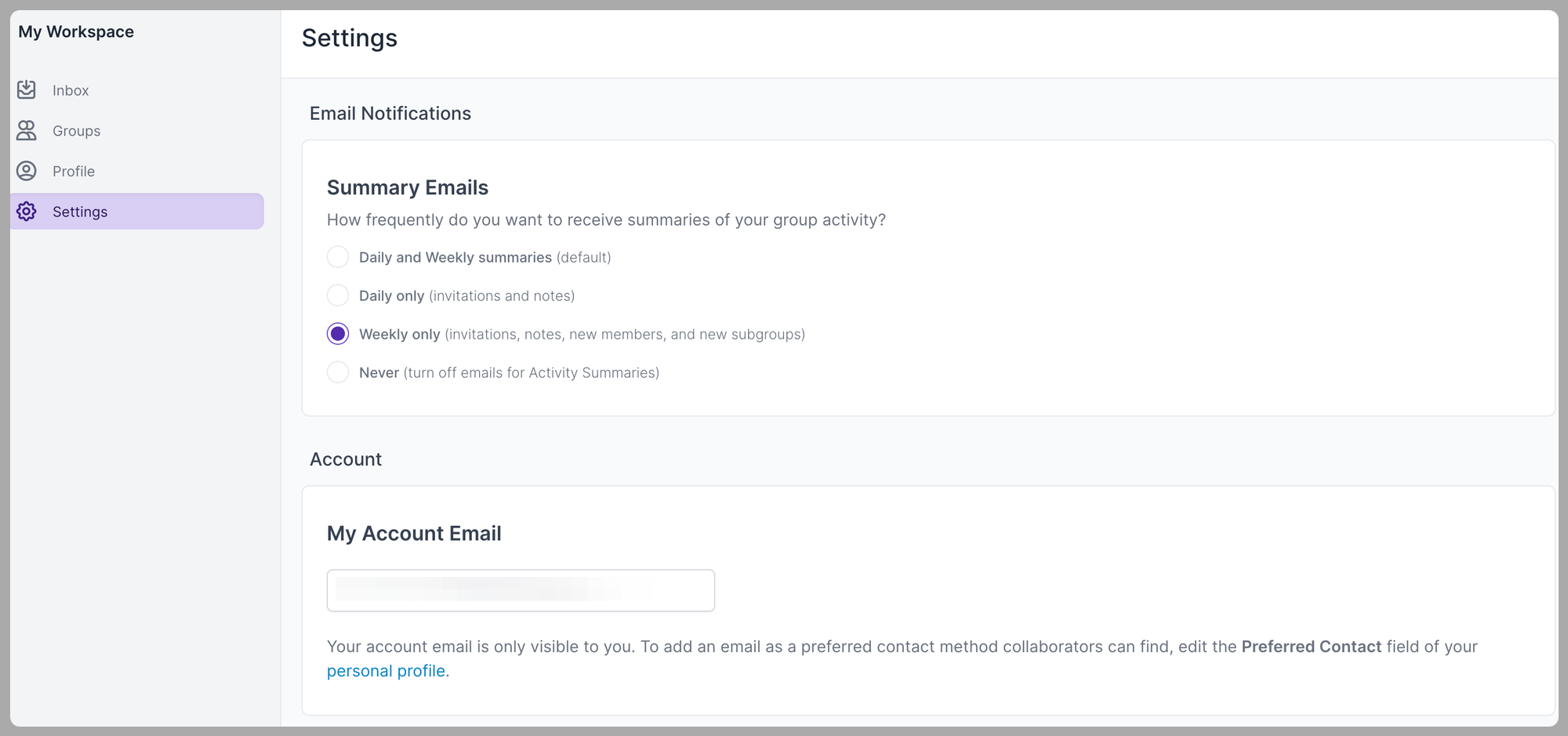1568x736 pixels.
Task: Click the My Workspace title
Action: (x=76, y=32)
